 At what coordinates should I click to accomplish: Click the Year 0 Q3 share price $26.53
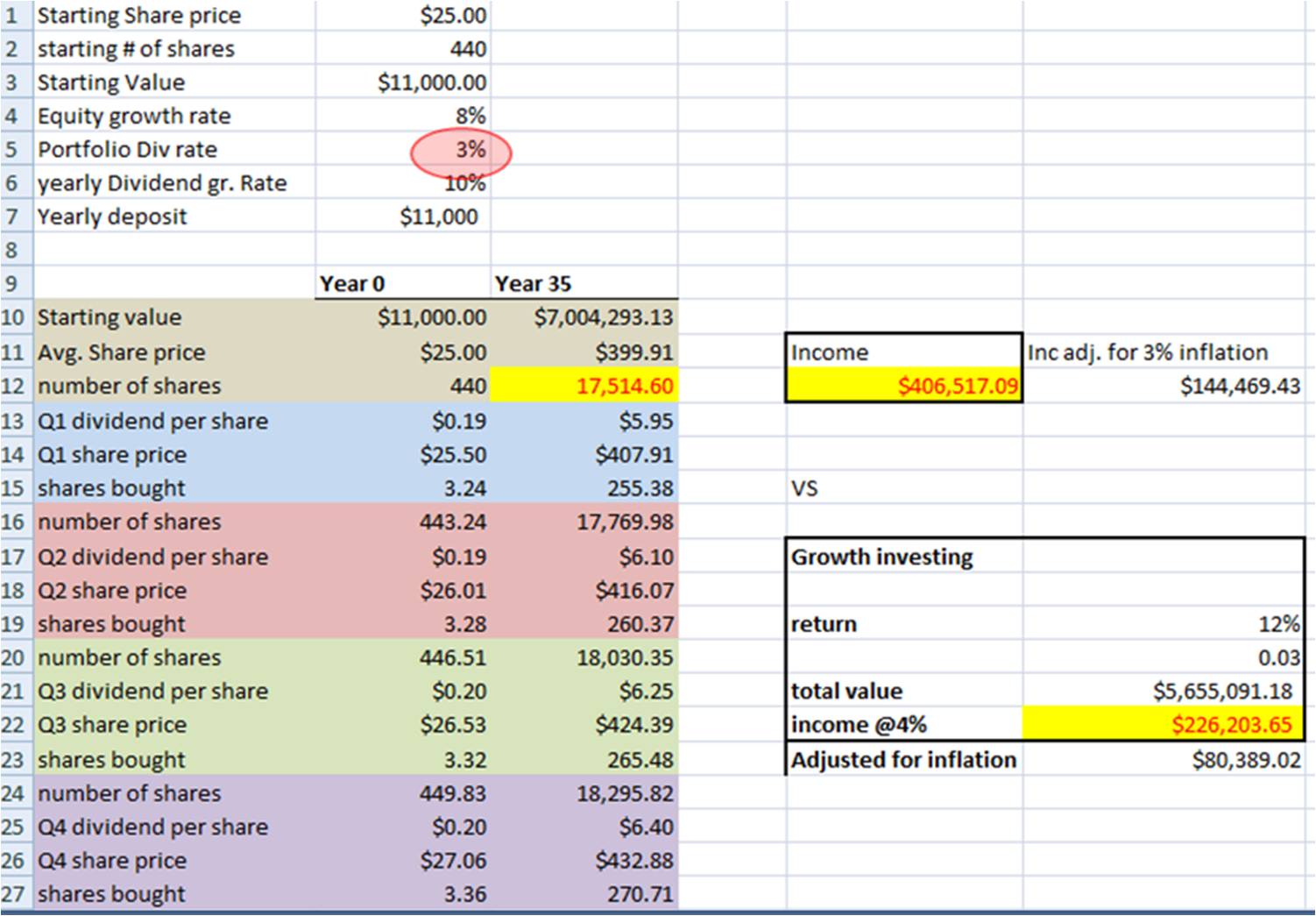403,725
